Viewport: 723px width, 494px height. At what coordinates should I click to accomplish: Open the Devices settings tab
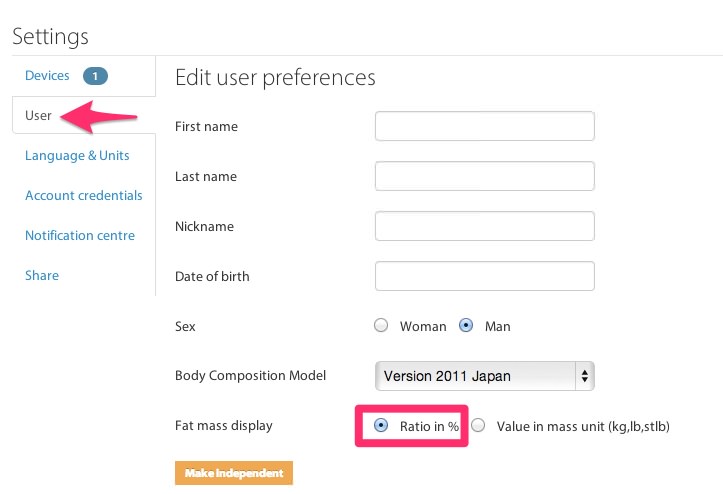click(47, 76)
